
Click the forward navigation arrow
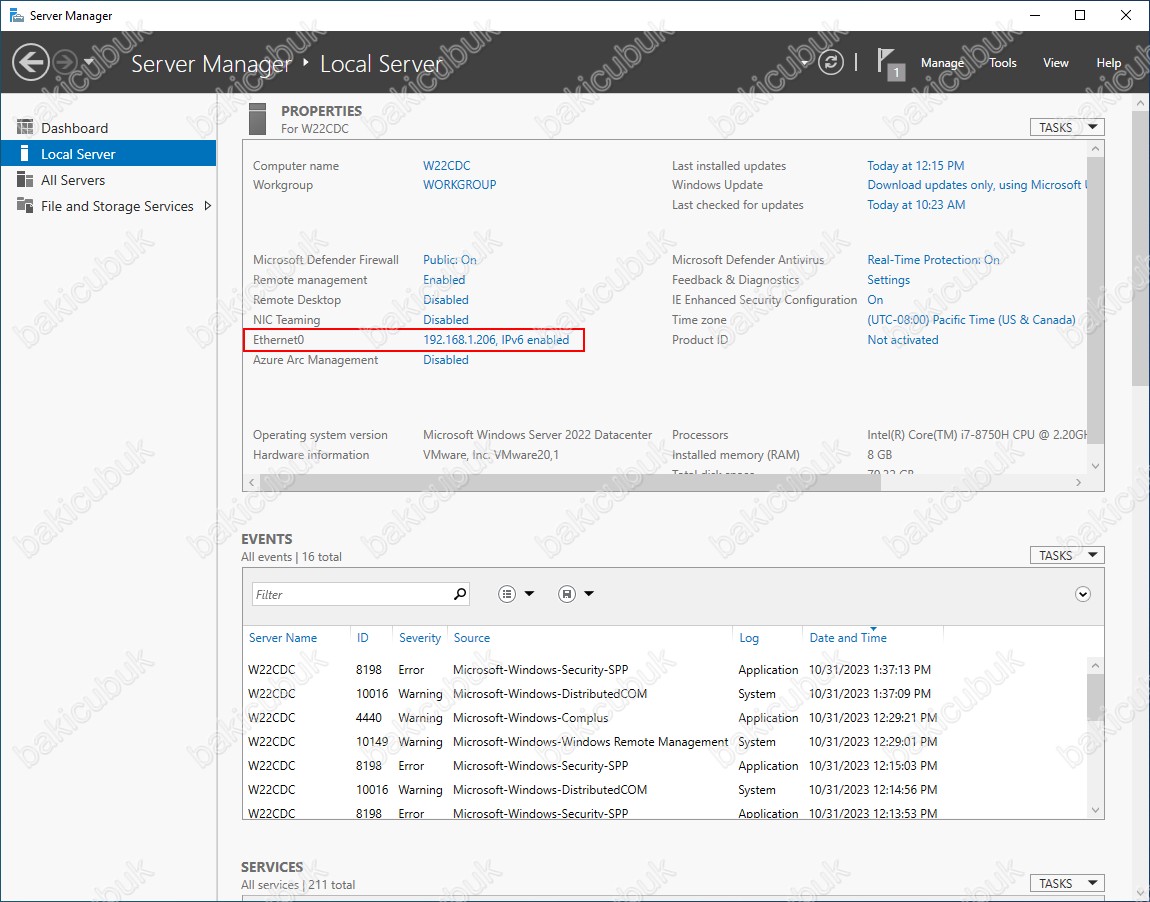coord(65,62)
